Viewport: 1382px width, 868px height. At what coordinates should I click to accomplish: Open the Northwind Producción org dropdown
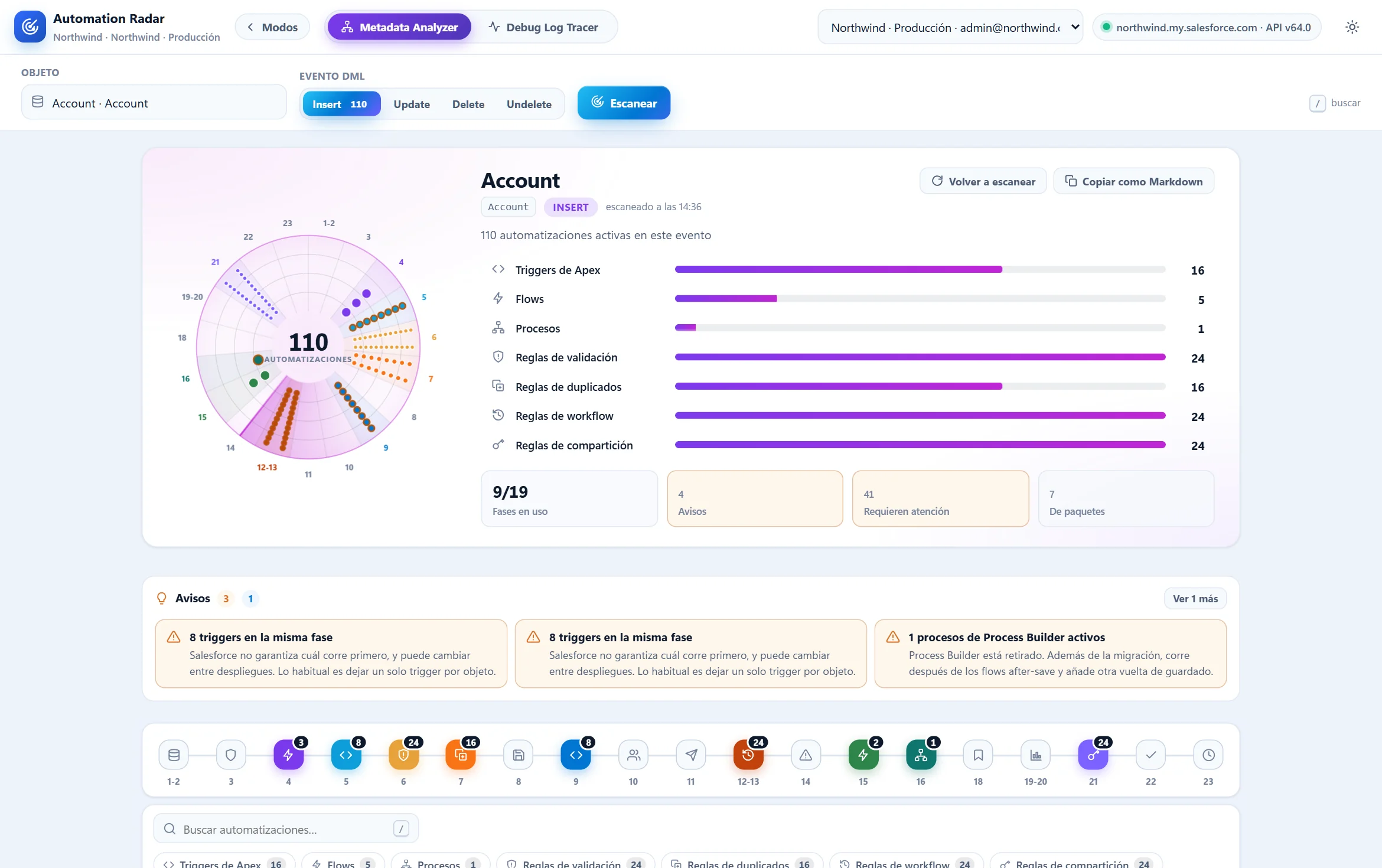pos(950,27)
